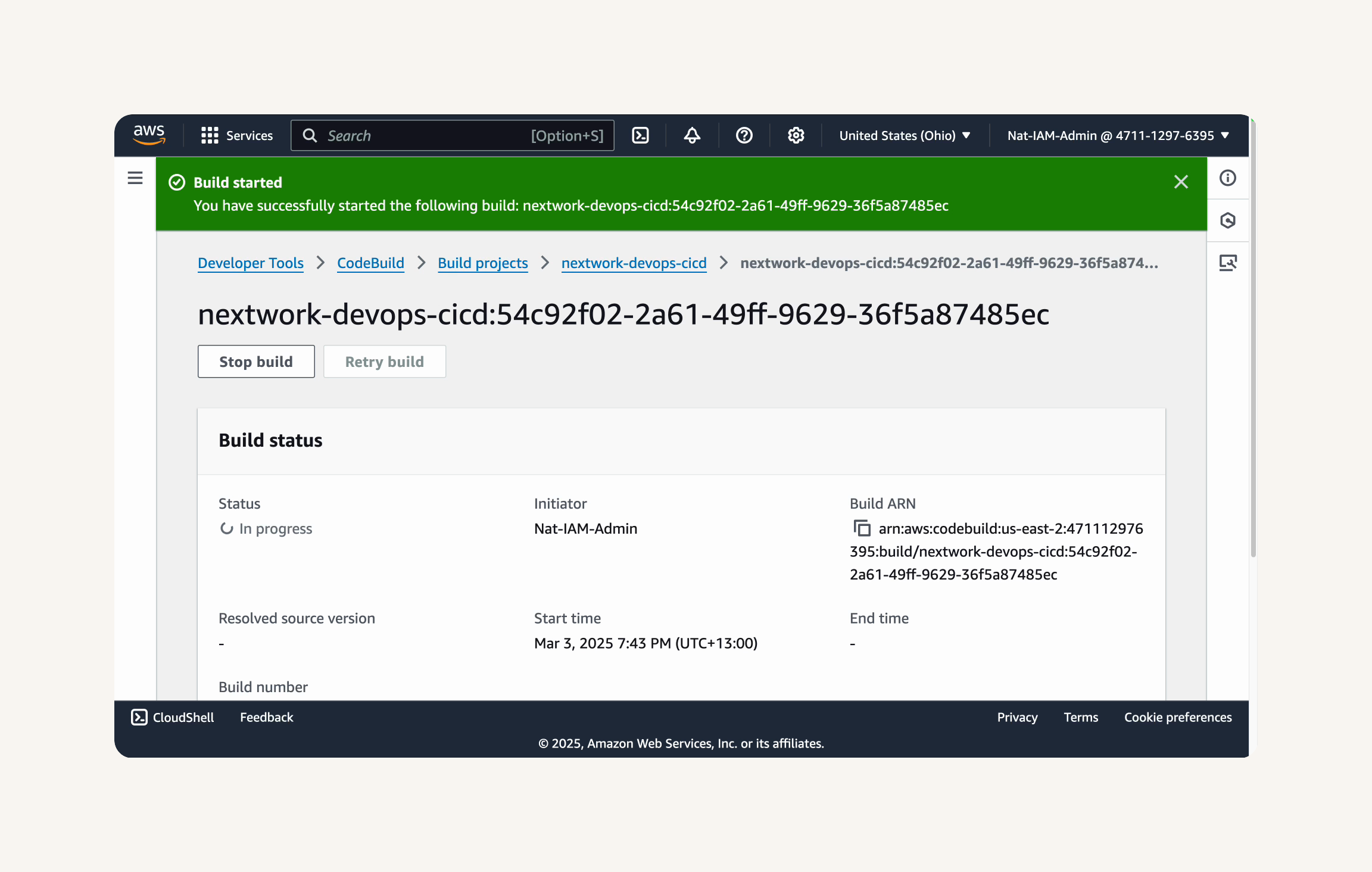Screen dimensions: 1372x872
Task: Open the Terms link
Action: [1081, 717]
